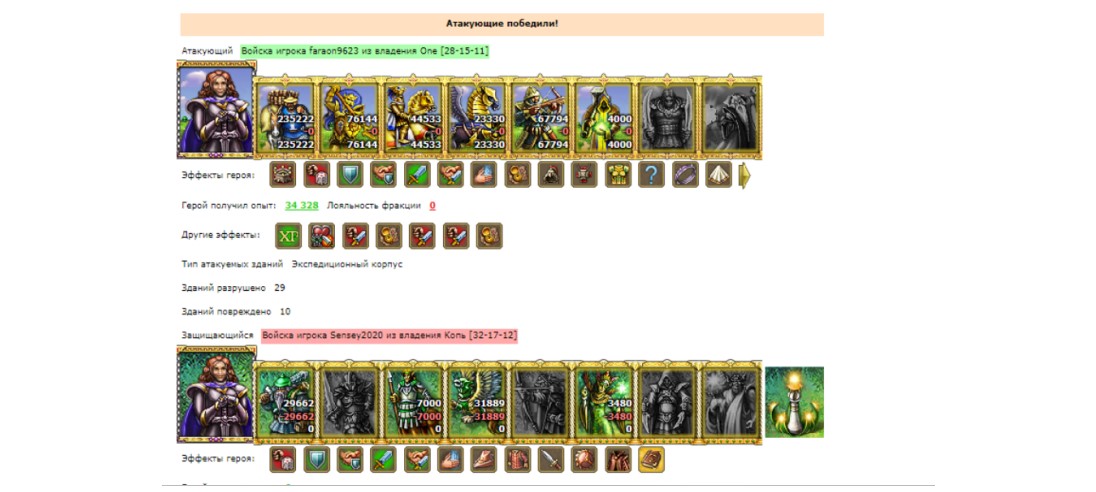Click the golden armor hero effect icon
The height and width of the screenshot is (492, 1096).
point(617,175)
